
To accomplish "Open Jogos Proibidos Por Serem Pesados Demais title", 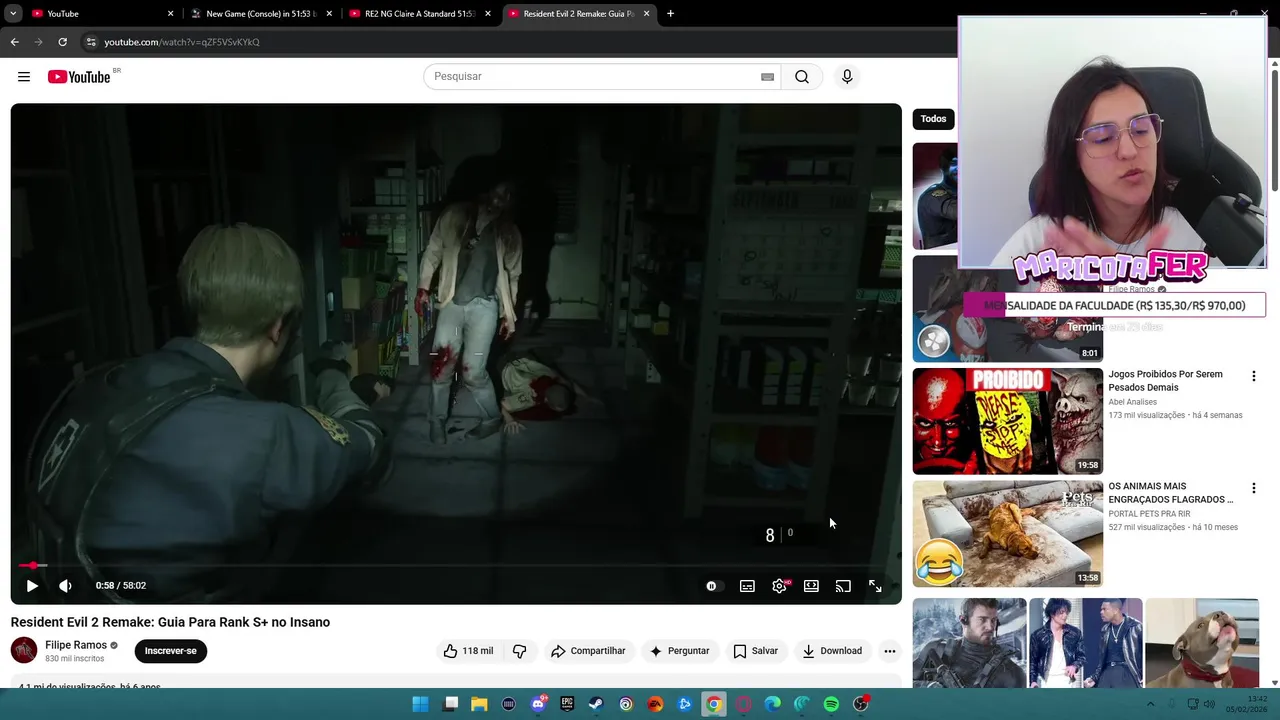I will pyautogui.click(x=1165, y=381).
